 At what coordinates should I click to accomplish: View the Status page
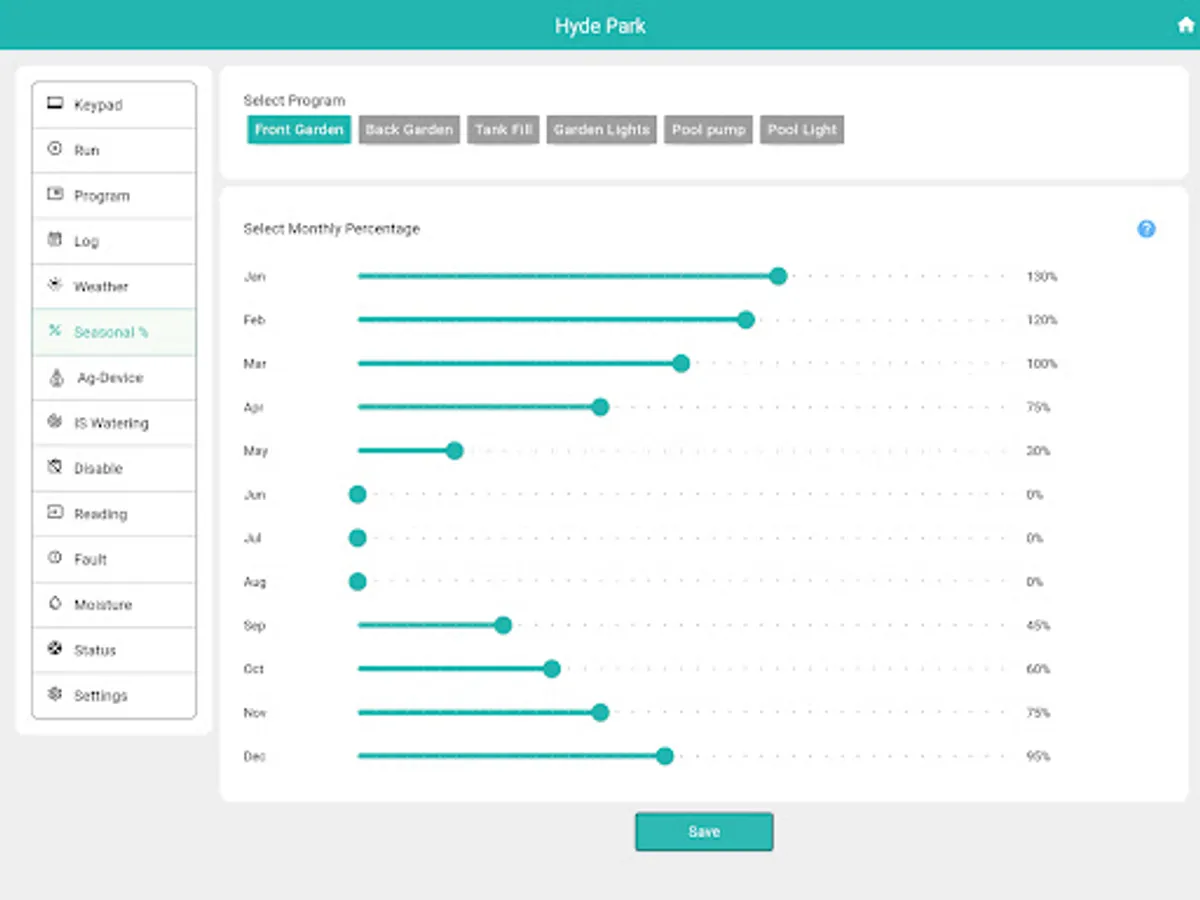[x=94, y=649]
